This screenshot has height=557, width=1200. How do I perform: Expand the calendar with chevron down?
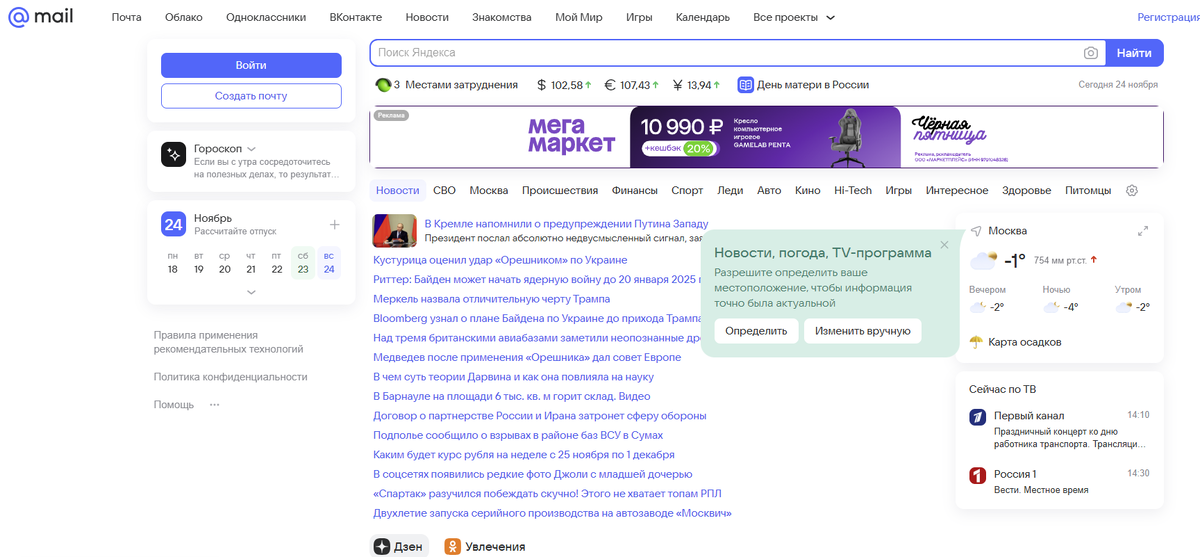tap(251, 292)
